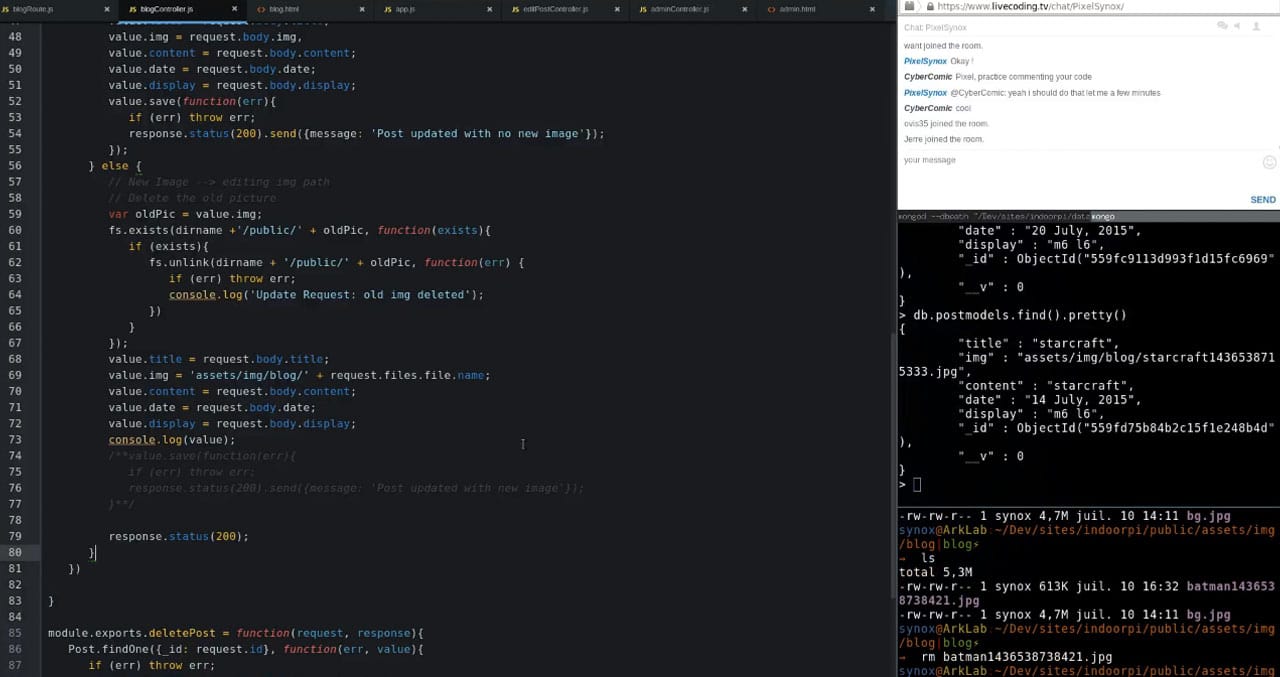1280x677 pixels.
Task: Click the SEND button in the chat
Action: pos(1262,199)
